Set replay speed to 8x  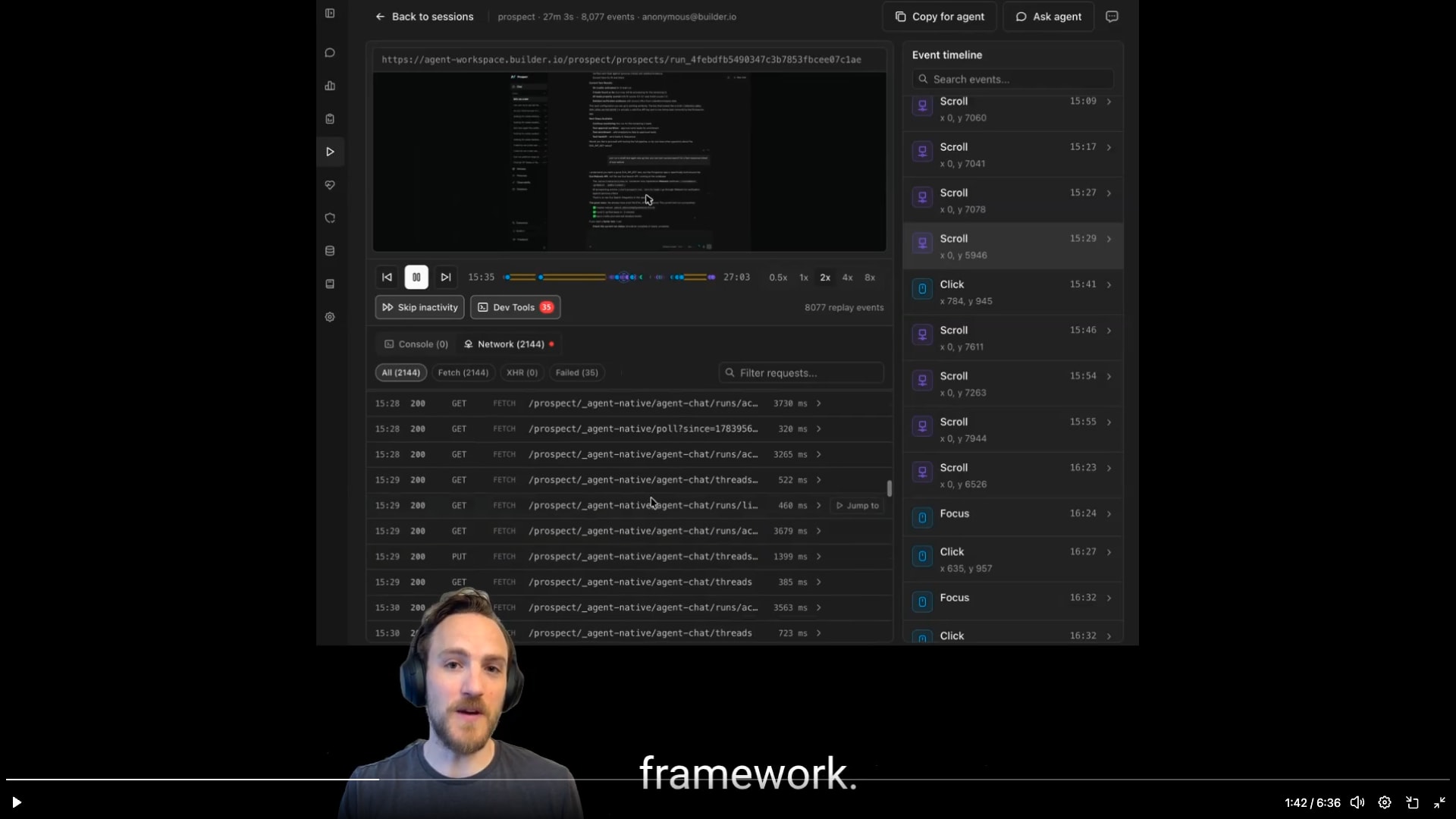(x=870, y=278)
